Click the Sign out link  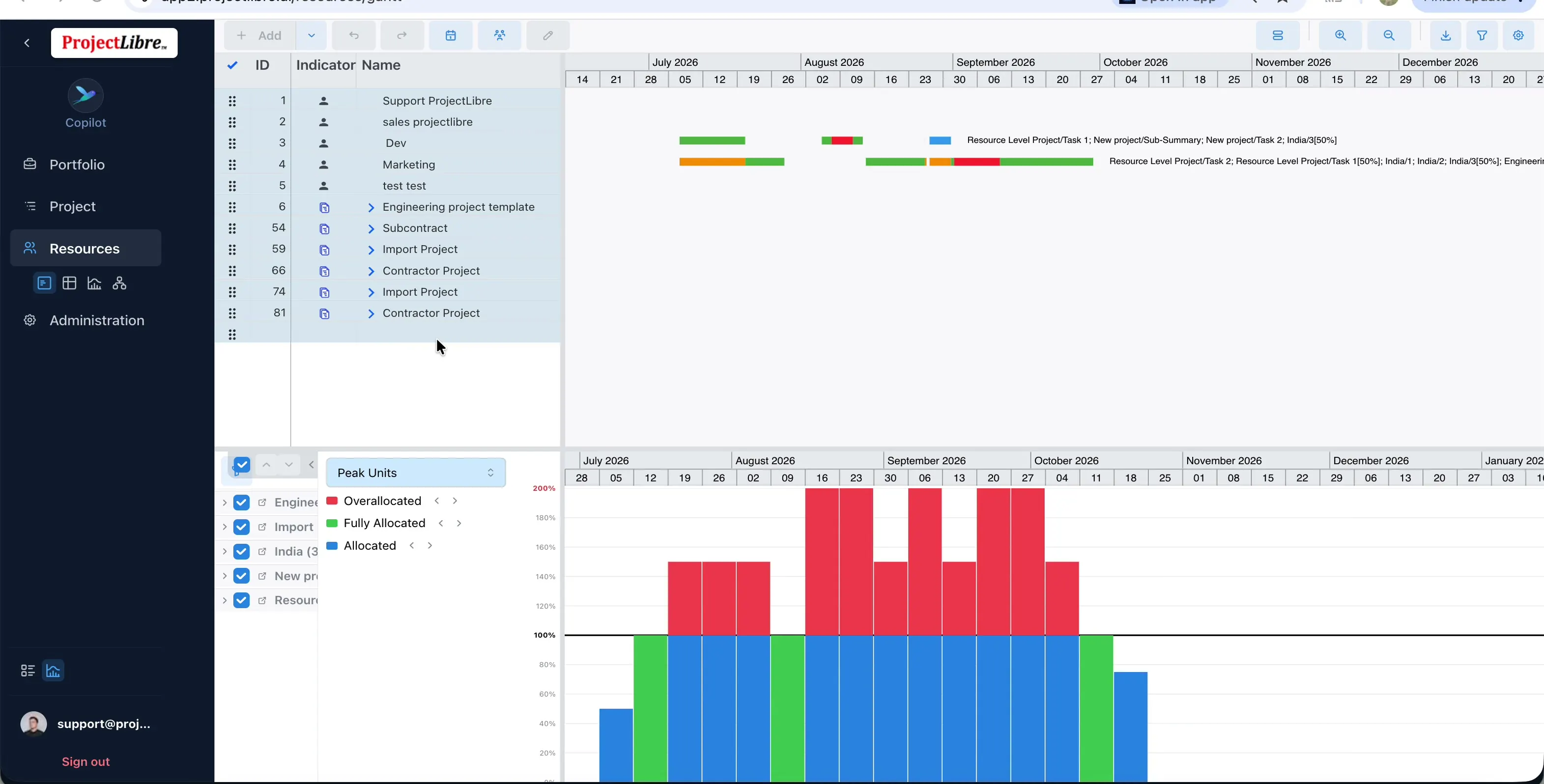[x=86, y=762]
